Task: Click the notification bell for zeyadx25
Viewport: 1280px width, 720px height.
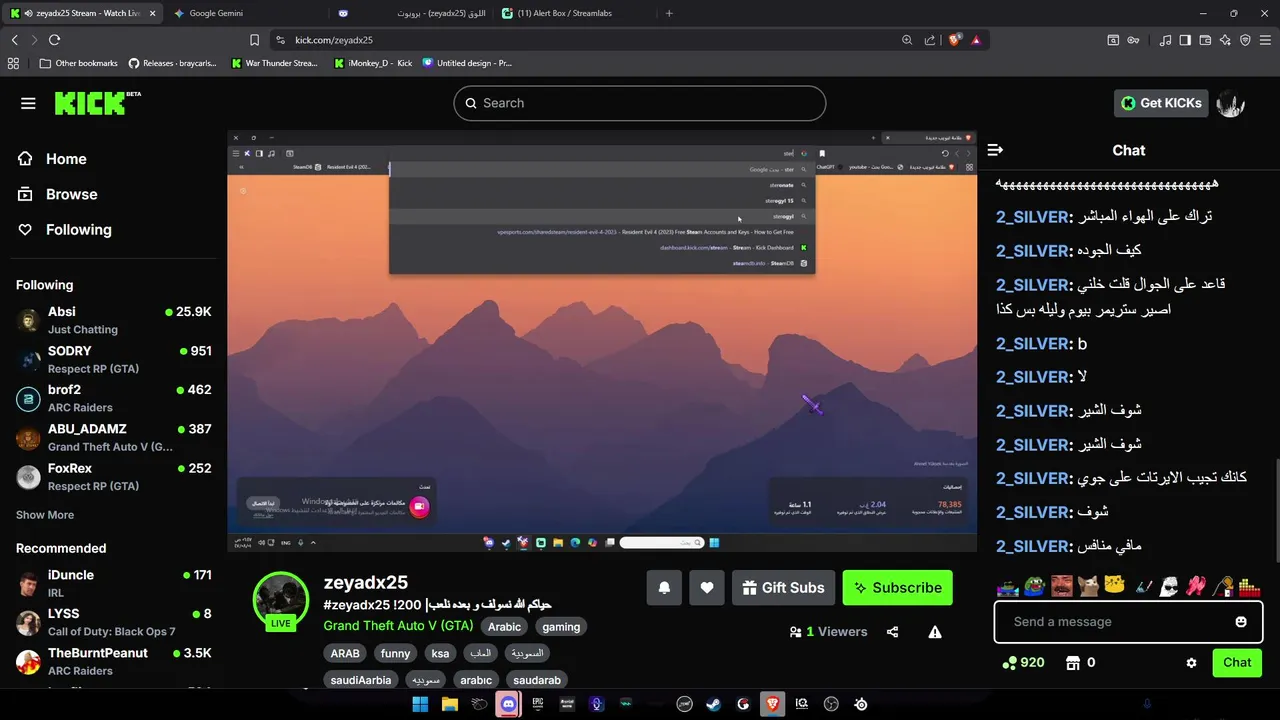Action: click(x=664, y=588)
